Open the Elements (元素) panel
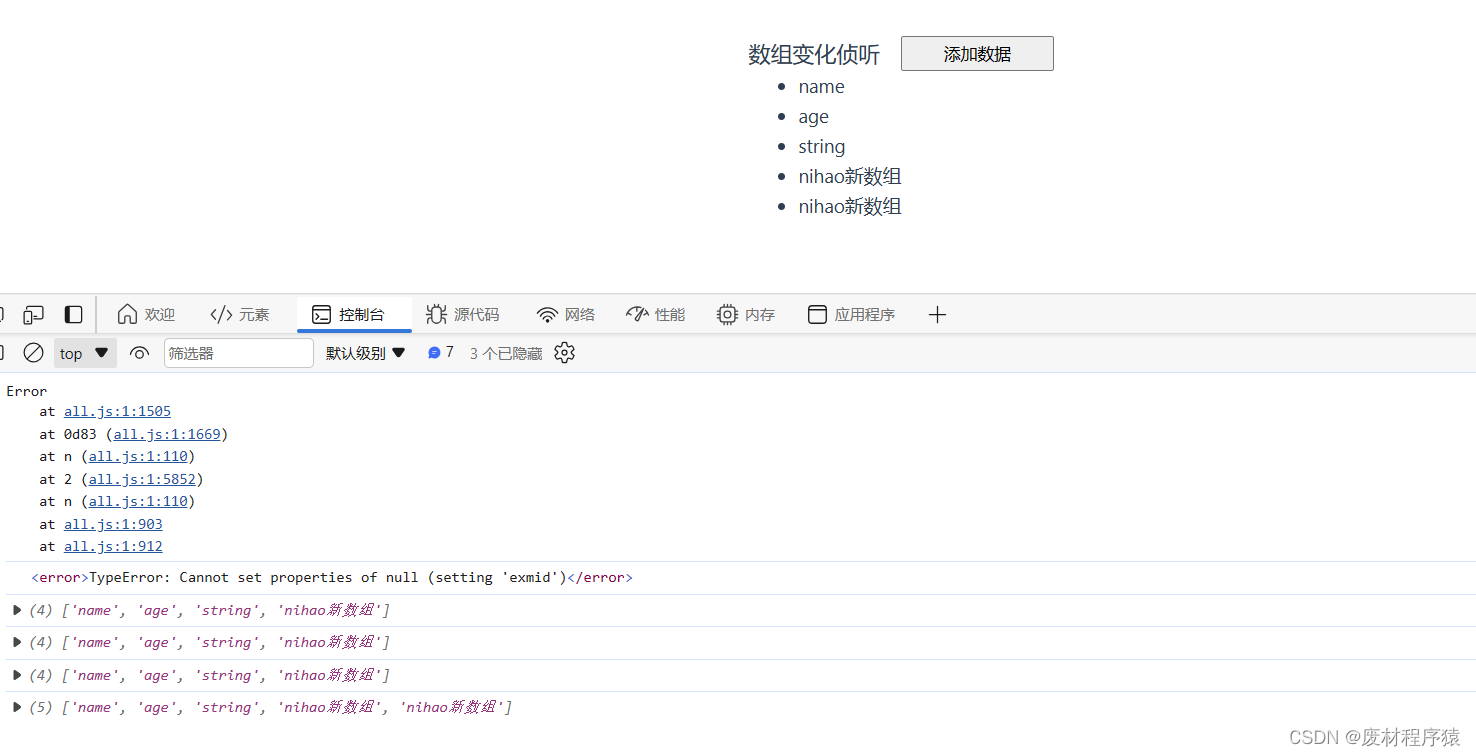 240,314
